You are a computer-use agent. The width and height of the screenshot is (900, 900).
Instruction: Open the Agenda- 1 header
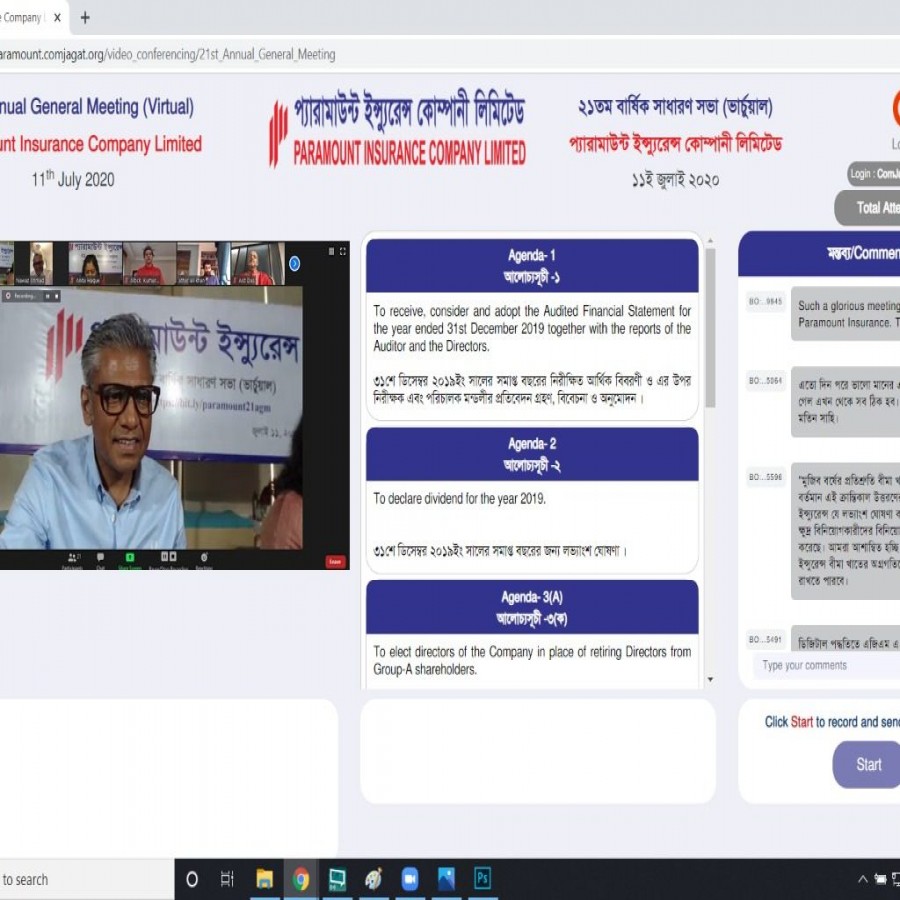[x=532, y=266]
